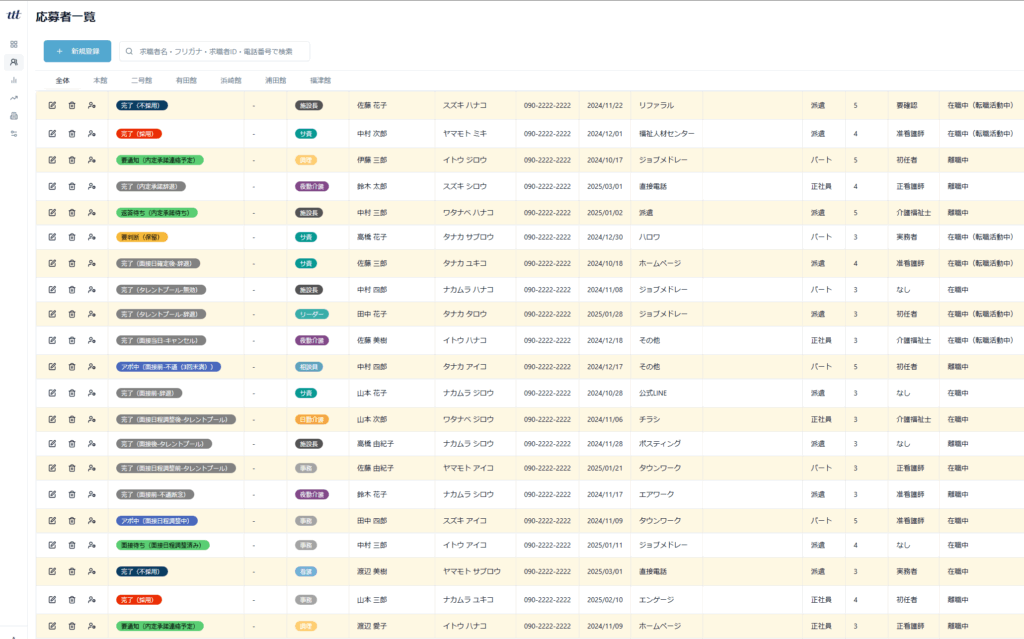Select the applicants people icon in sidebar

click(14, 62)
